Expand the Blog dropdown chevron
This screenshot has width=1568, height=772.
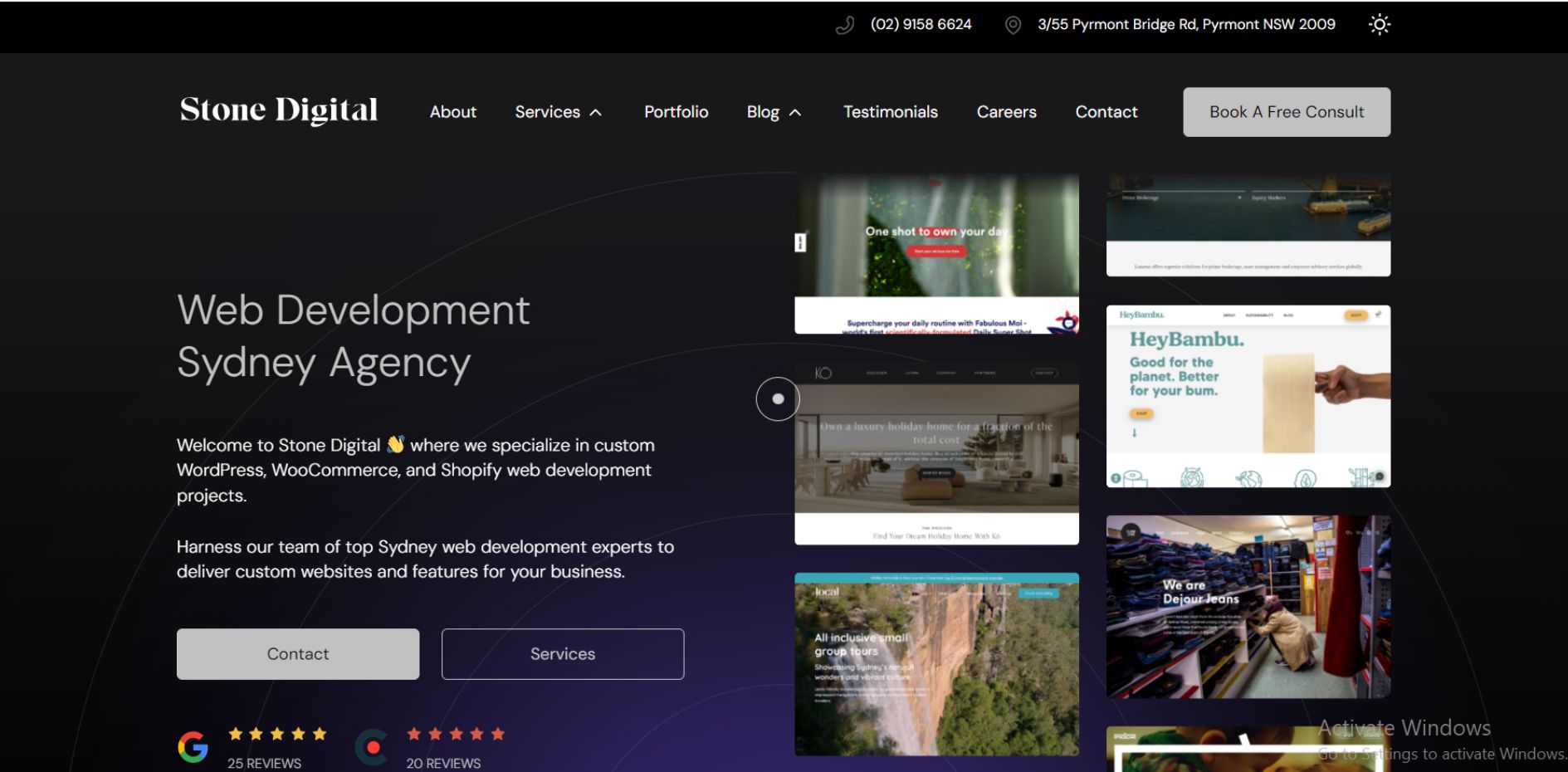795,113
